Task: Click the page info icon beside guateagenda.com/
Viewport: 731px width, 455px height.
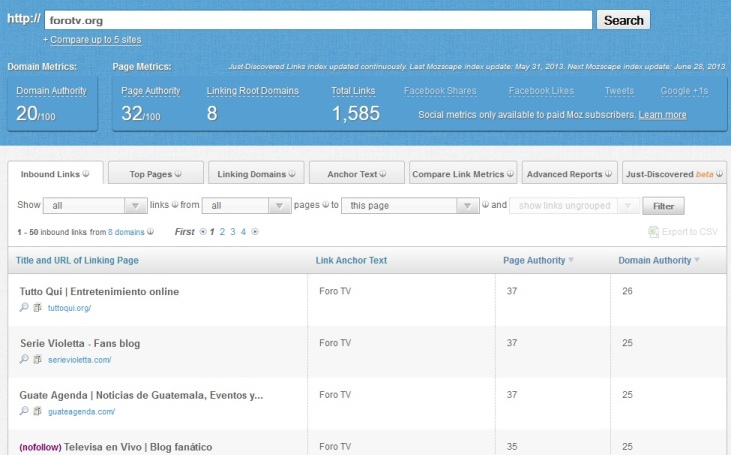Action: pos(37,411)
